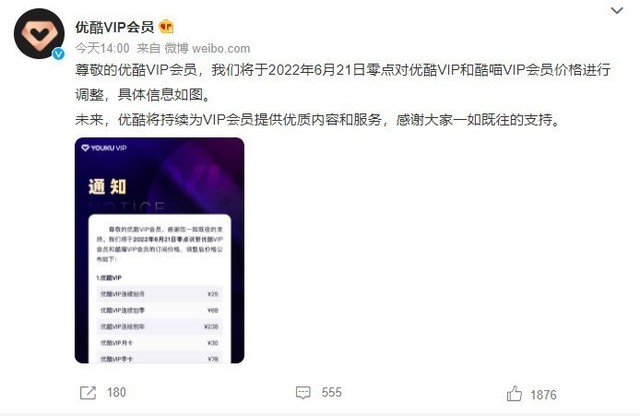Open the 180 reposts count
640x416 pixels.
pos(116,392)
